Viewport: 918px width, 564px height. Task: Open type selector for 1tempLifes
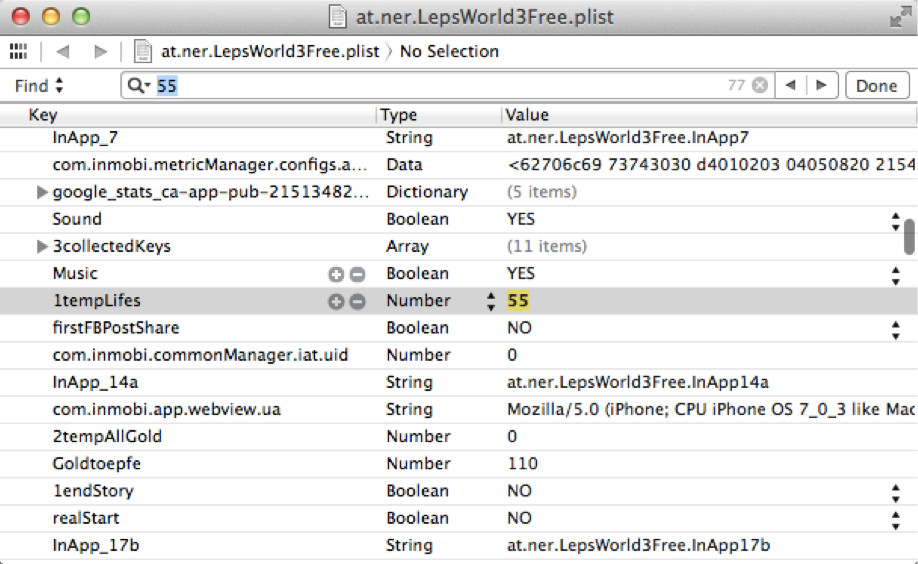point(490,301)
